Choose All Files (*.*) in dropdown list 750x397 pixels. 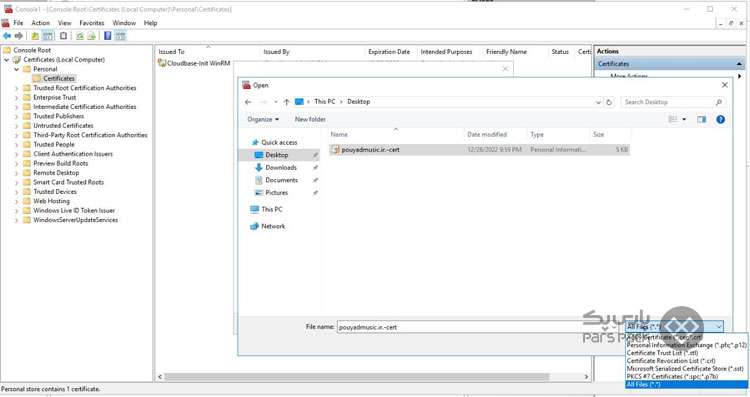[686, 384]
